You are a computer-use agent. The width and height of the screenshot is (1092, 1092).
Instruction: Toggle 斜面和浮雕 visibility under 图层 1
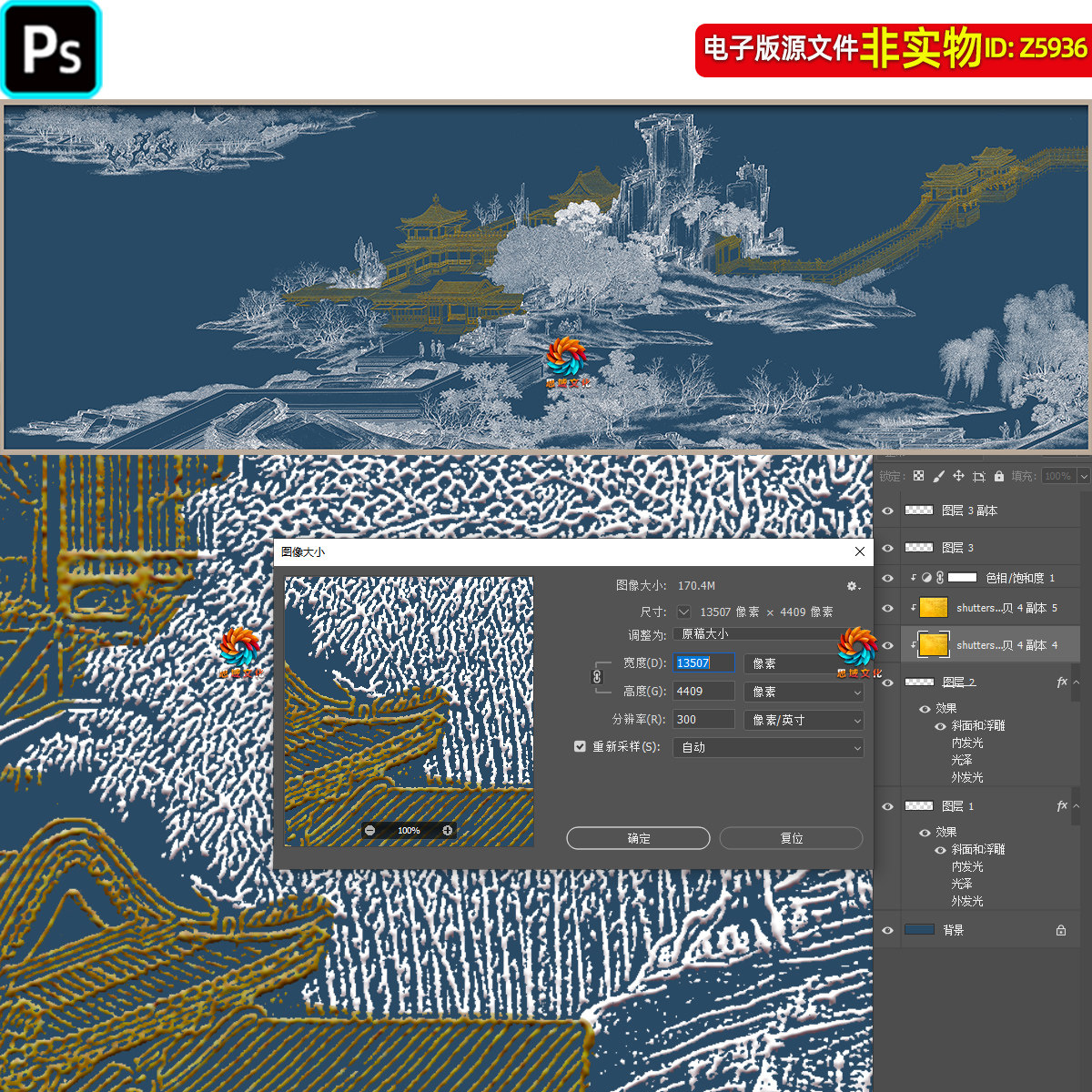941,850
